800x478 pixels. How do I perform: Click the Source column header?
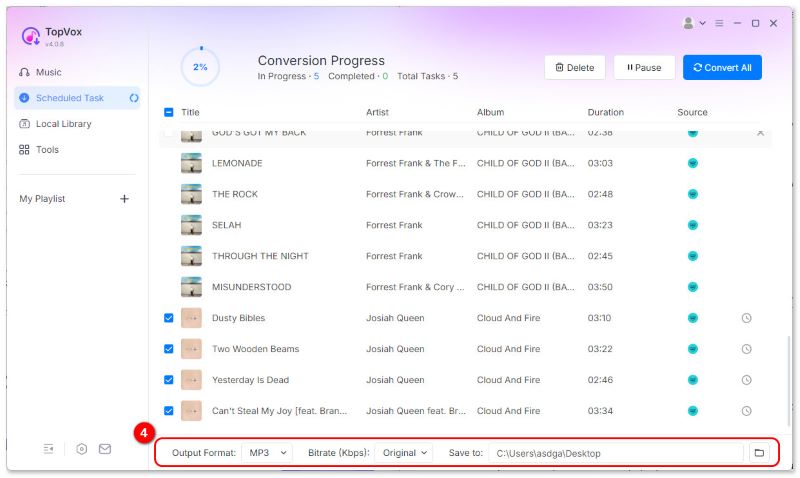(692, 113)
